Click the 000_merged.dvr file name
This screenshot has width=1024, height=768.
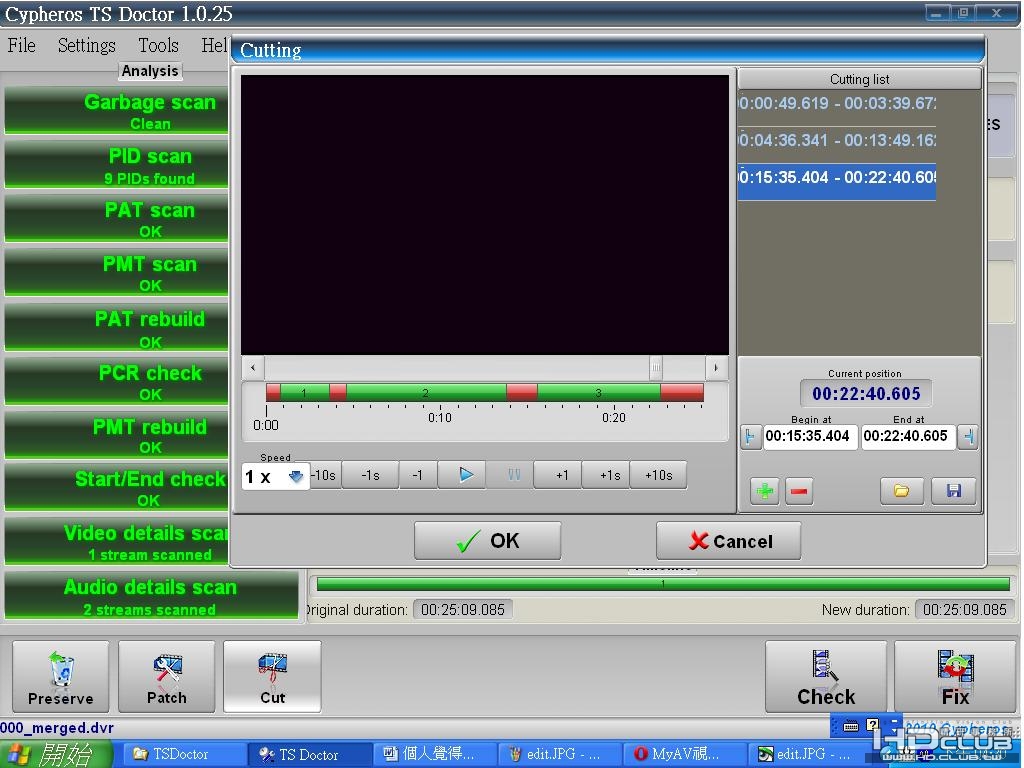point(57,728)
